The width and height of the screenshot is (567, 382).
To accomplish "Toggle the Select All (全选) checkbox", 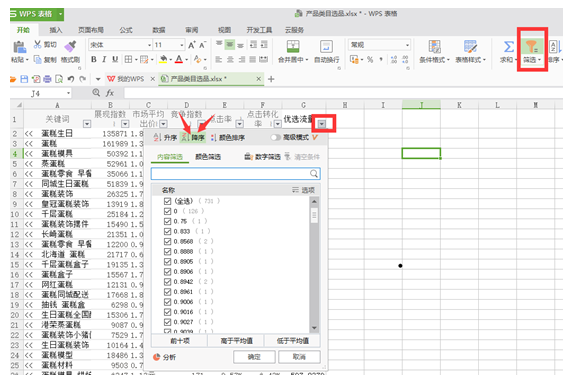I will pos(167,201).
